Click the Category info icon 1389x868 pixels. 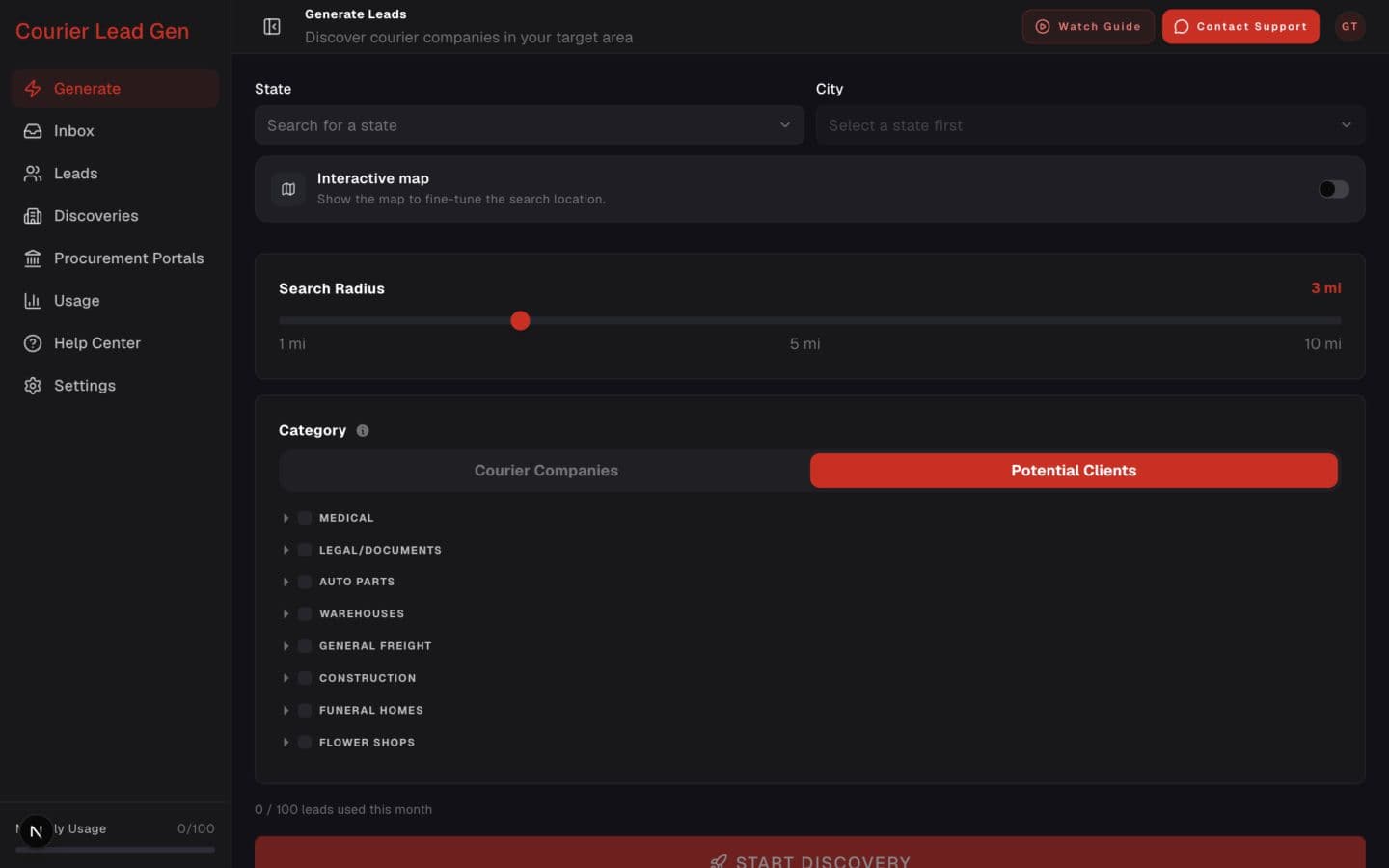pyautogui.click(x=363, y=431)
